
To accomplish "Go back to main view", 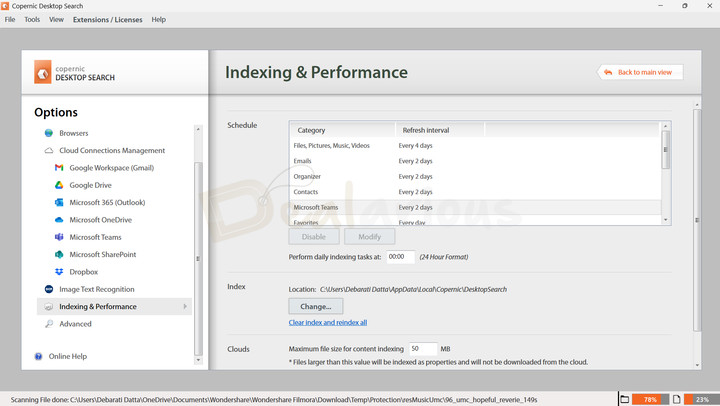I will [x=640, y=72].
